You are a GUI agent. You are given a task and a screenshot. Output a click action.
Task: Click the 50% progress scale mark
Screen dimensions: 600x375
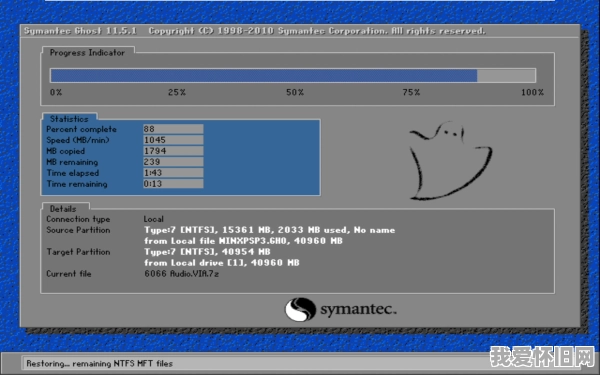295,92
